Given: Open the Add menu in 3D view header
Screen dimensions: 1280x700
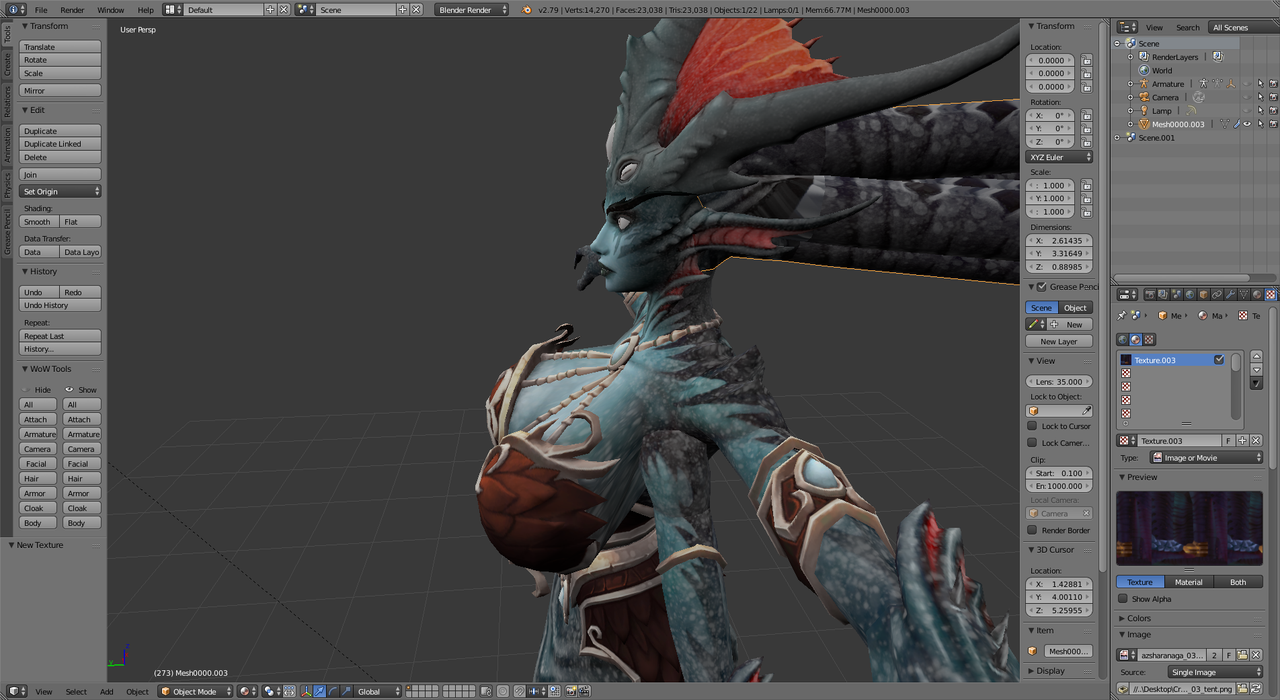Looking at the screenshot, I should 106,692.
